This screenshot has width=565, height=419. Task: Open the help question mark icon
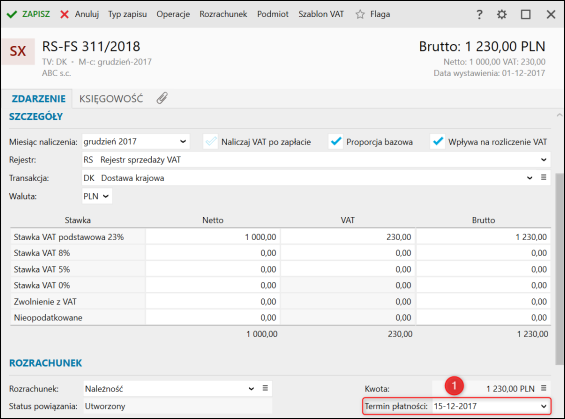[x=479, y=14]
